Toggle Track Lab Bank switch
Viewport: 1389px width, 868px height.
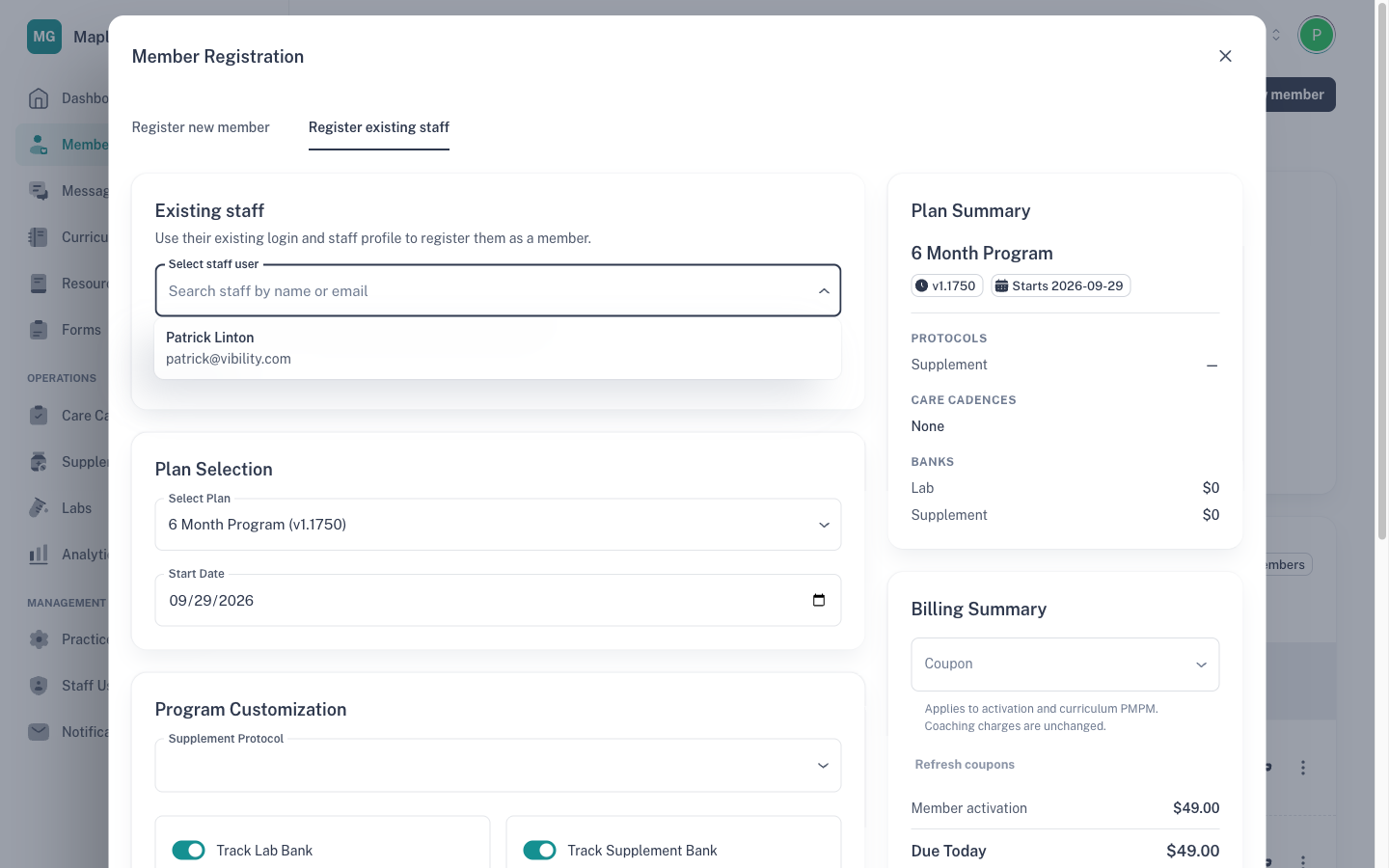[188, 851]
